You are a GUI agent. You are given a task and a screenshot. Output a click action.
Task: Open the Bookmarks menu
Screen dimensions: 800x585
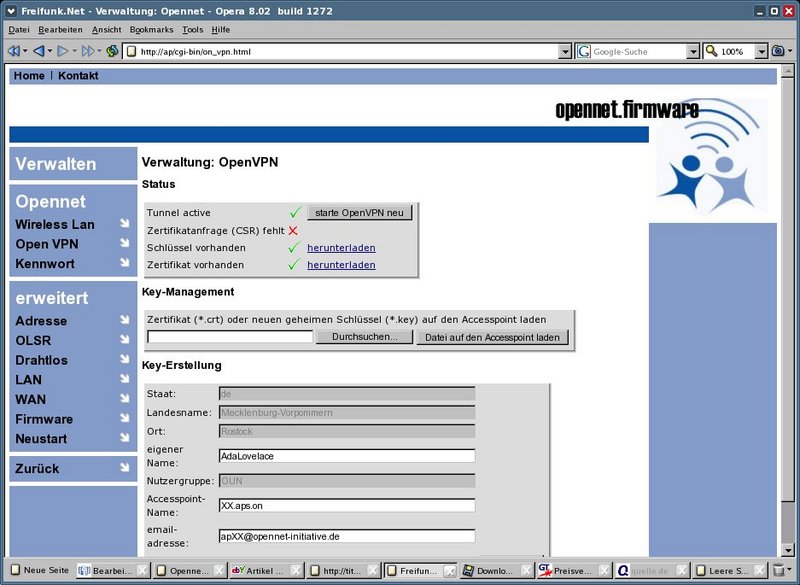(152, 30)
